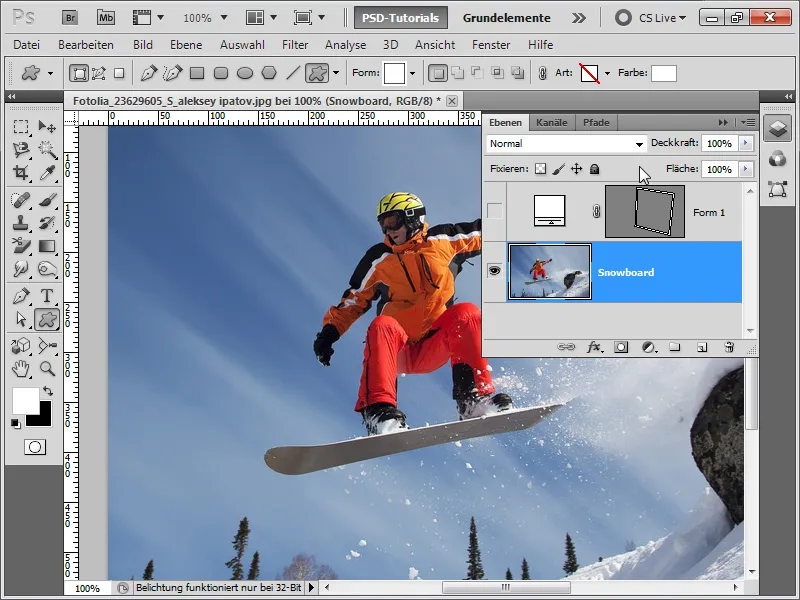Open the Datei menu

(x=27, y=45)
